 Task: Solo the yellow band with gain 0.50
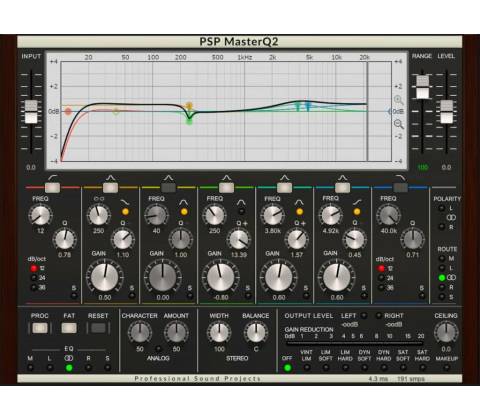(132, 295)
